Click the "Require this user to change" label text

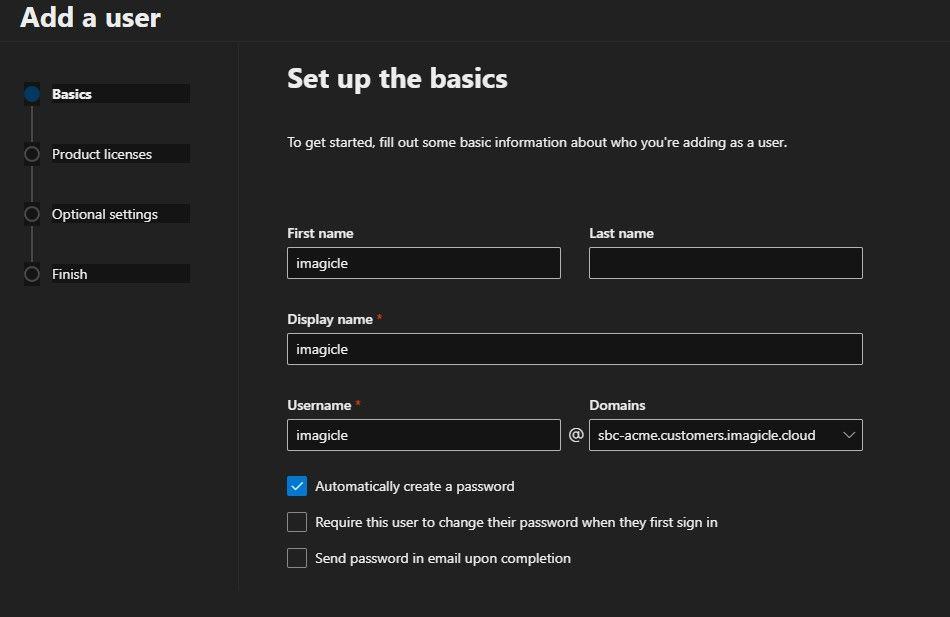pyautogui.click(x=516, y=522)
